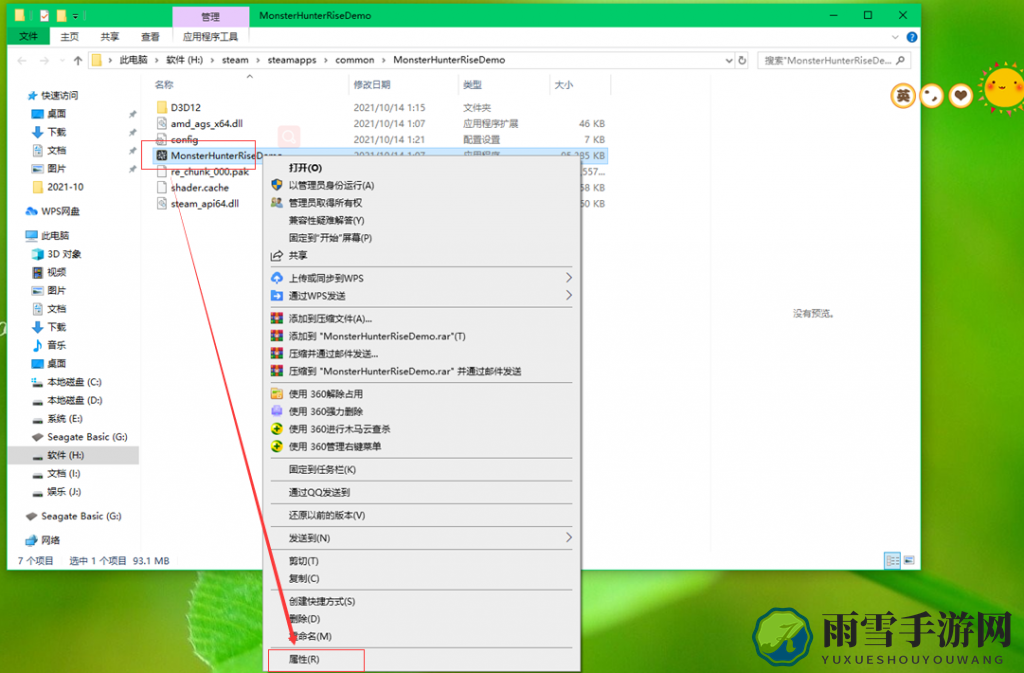
Task: Click WinRAR icon for 添加到 MonsterHunterRiseDemo.rar
Action: coord(277,336)
